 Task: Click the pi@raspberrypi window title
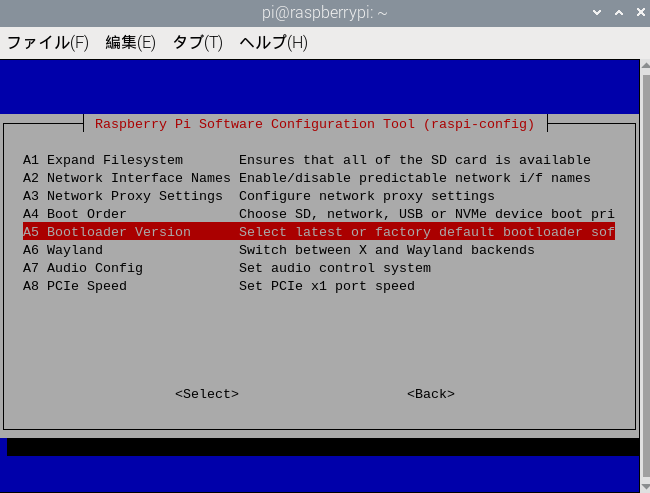pyautogui.click(x=325, y=13)
